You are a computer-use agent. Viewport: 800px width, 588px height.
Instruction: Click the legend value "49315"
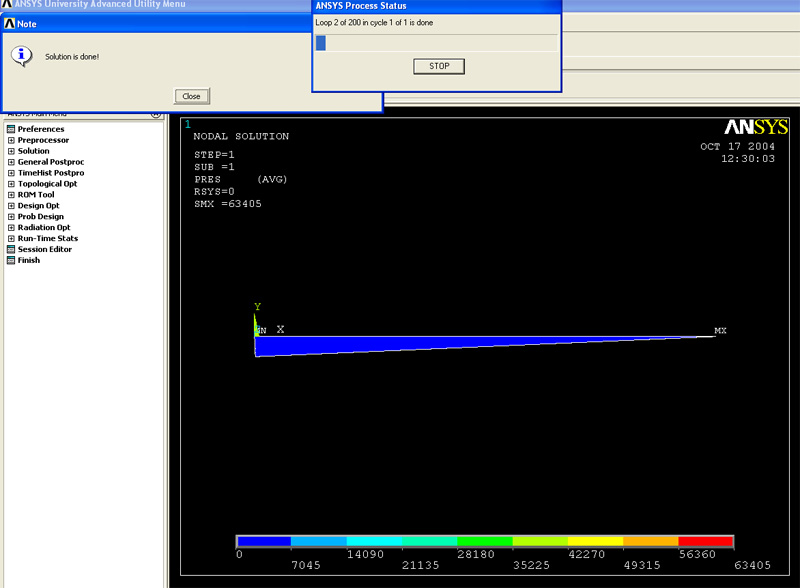(641, 566)
